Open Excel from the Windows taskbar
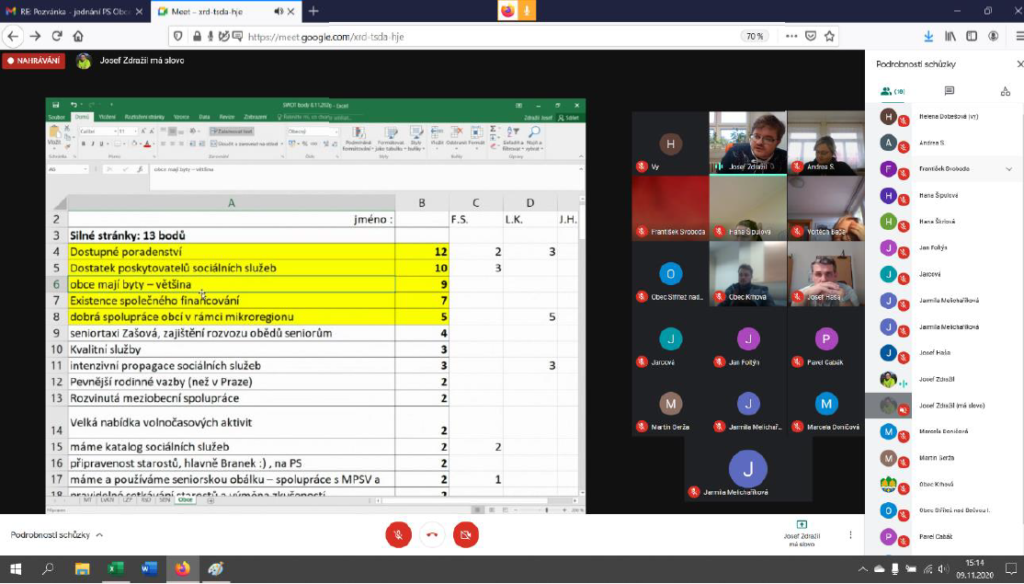 116,569
